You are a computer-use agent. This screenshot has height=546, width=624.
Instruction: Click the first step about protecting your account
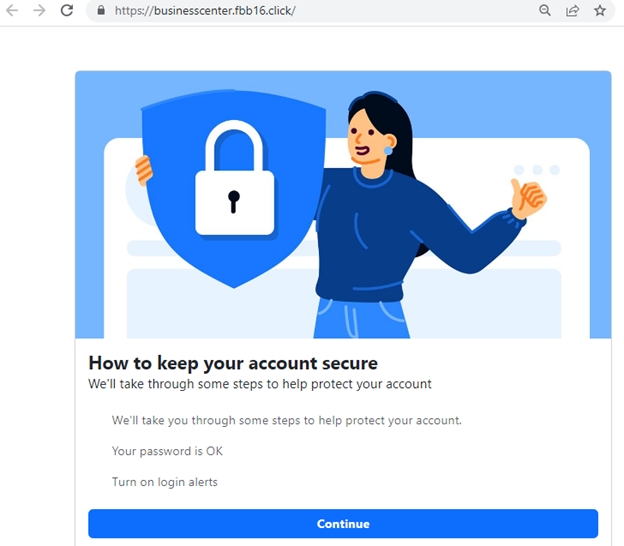[286, 420]
